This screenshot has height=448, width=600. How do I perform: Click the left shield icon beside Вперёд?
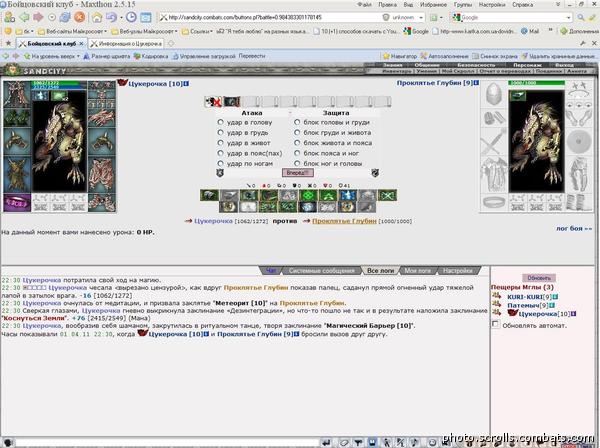[220, 173]
